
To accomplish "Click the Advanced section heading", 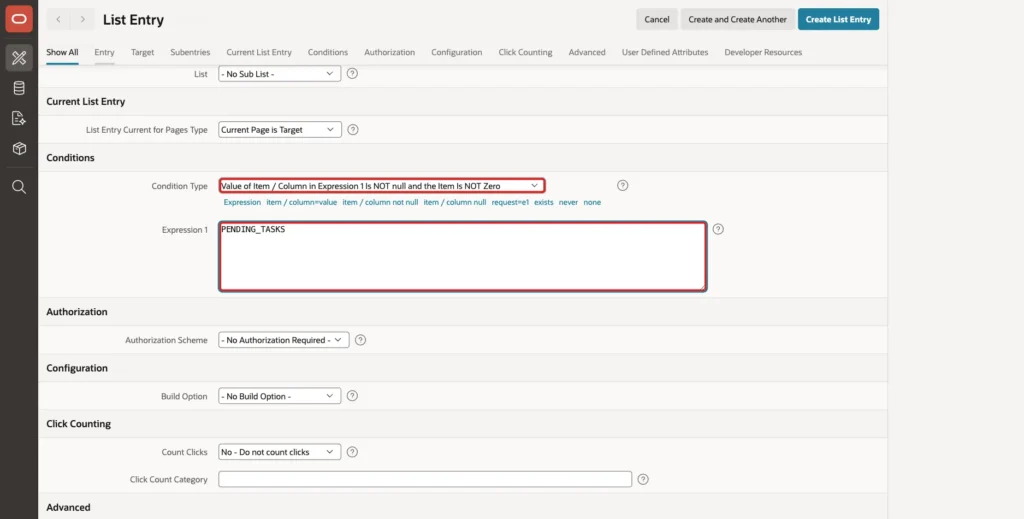I will click(68, 507).
